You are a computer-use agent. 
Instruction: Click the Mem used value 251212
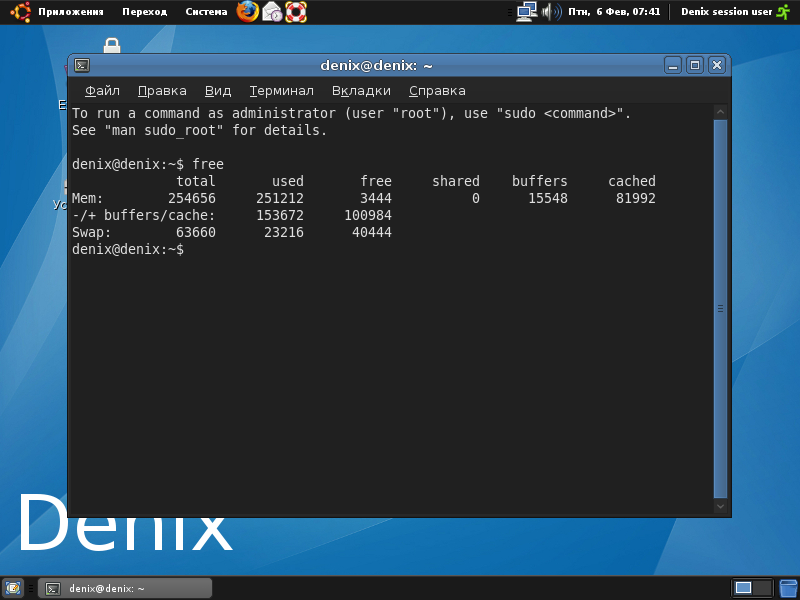pyautogui.click(x=280, y=198)
